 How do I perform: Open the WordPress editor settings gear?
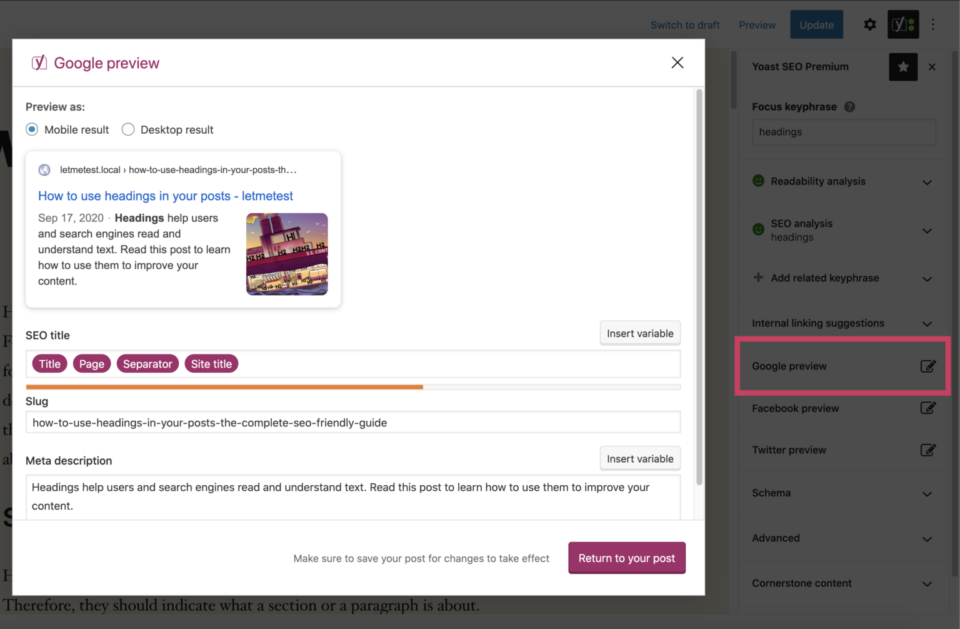[x=869, y=24]
